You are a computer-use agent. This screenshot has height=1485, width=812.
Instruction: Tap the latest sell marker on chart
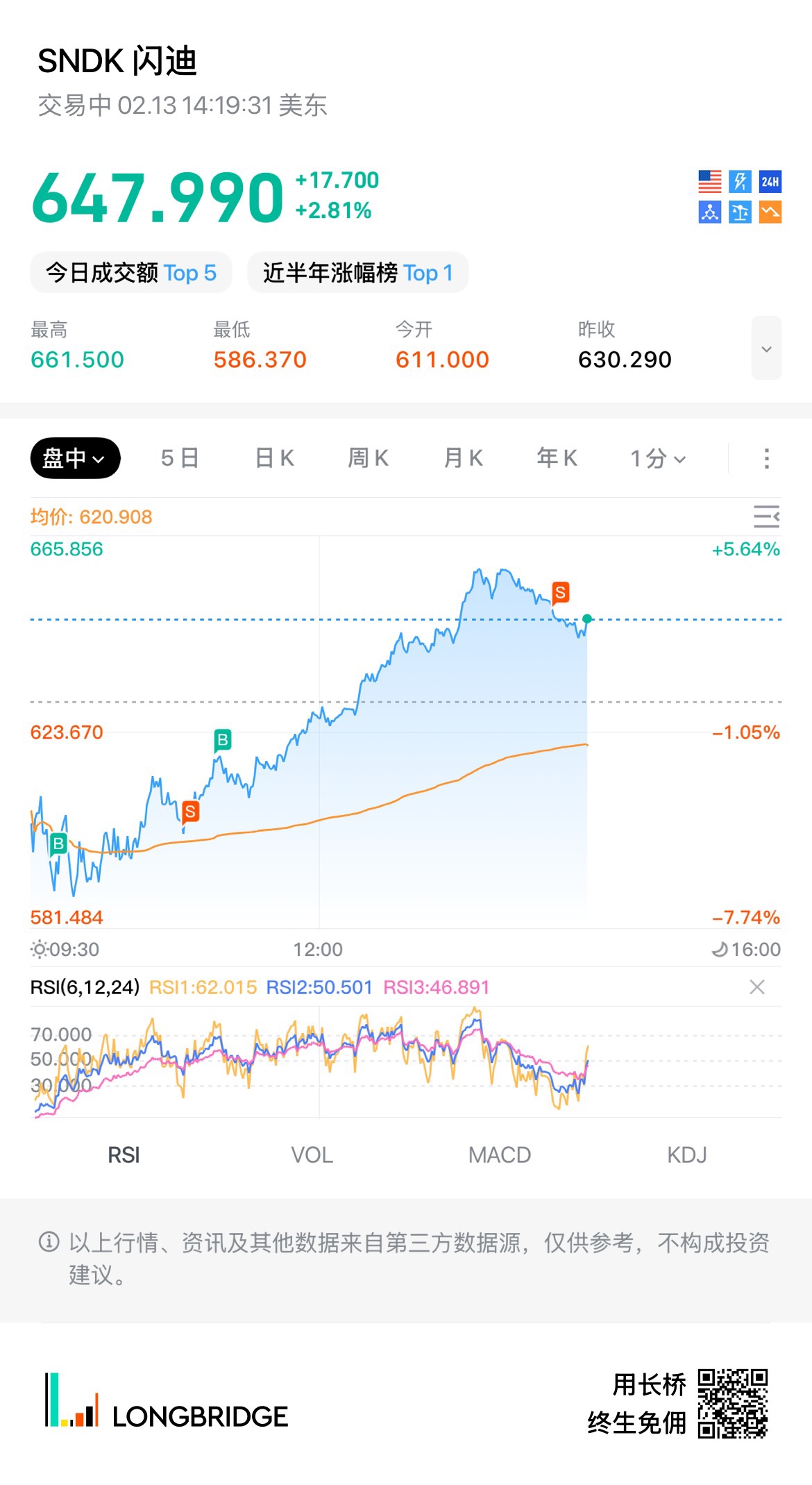point(560,593)
